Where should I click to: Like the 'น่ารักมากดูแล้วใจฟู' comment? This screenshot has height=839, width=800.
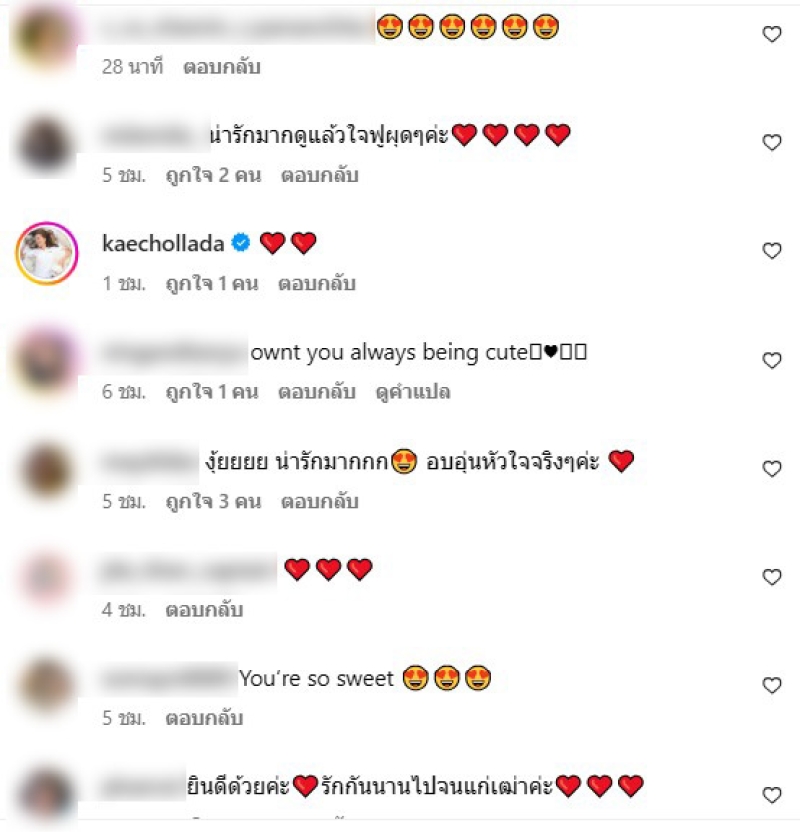[x=772, y=142]
